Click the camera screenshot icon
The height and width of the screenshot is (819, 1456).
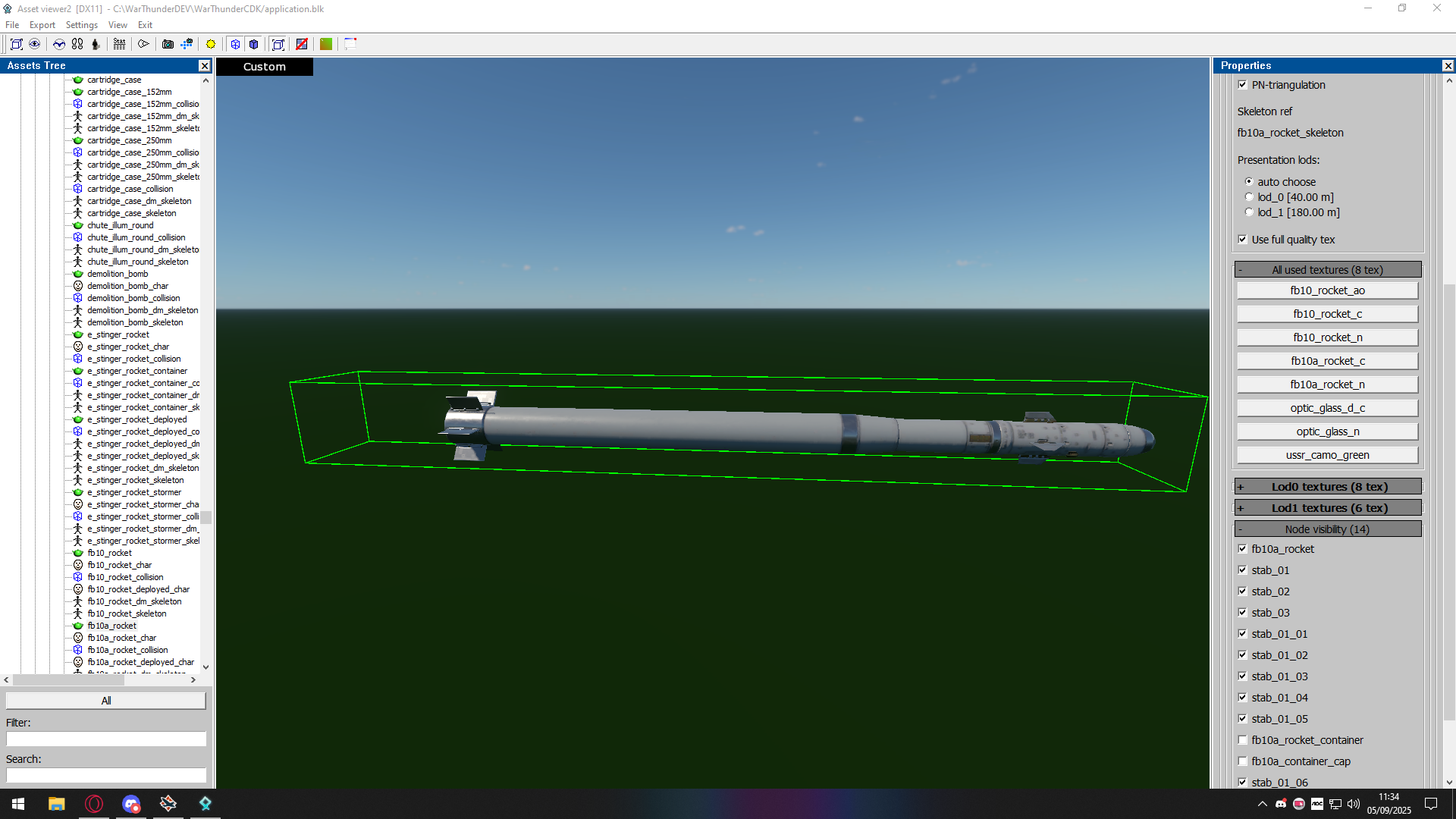click(x=168, y=44)
